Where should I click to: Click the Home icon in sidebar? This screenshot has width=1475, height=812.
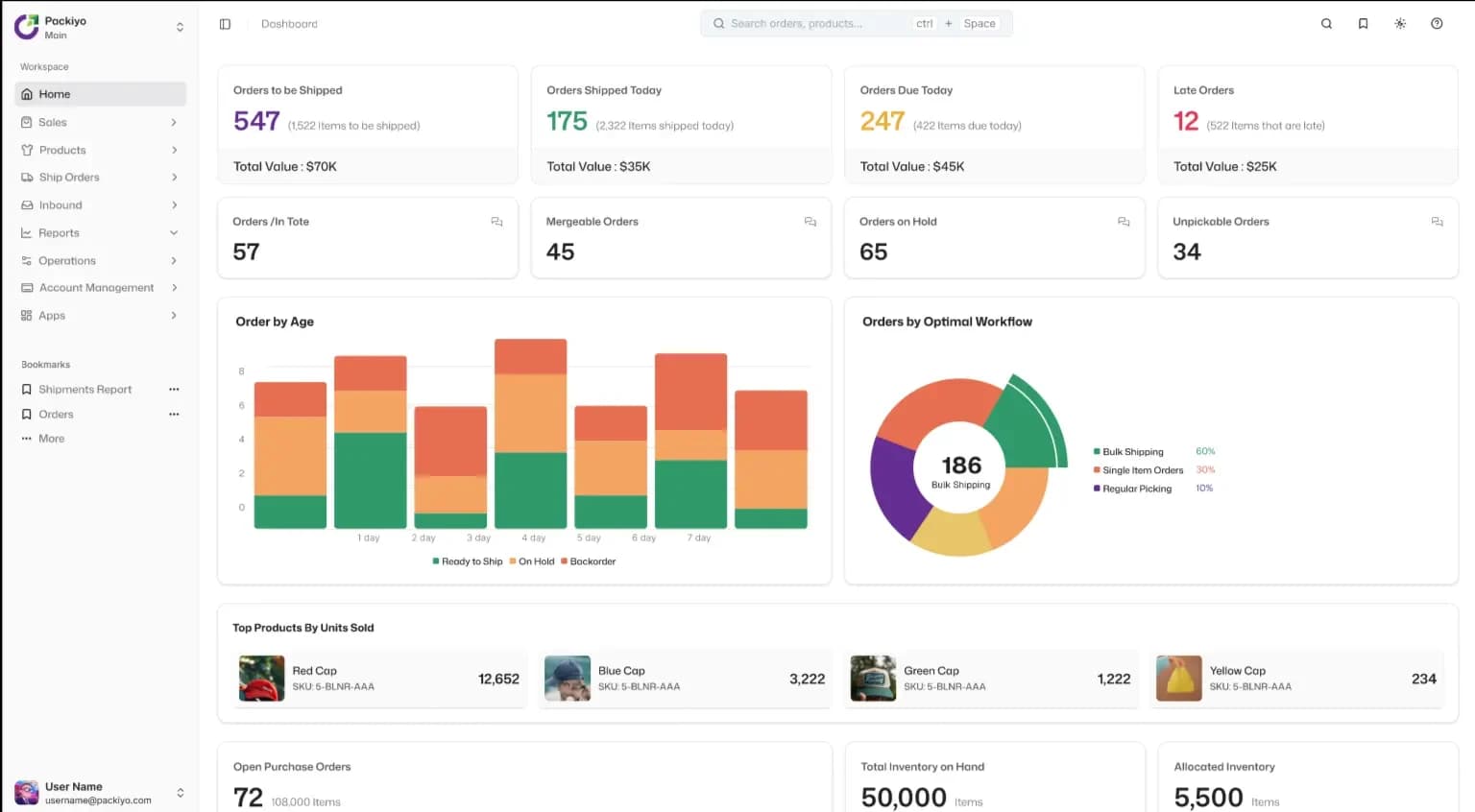coord(27,94)
